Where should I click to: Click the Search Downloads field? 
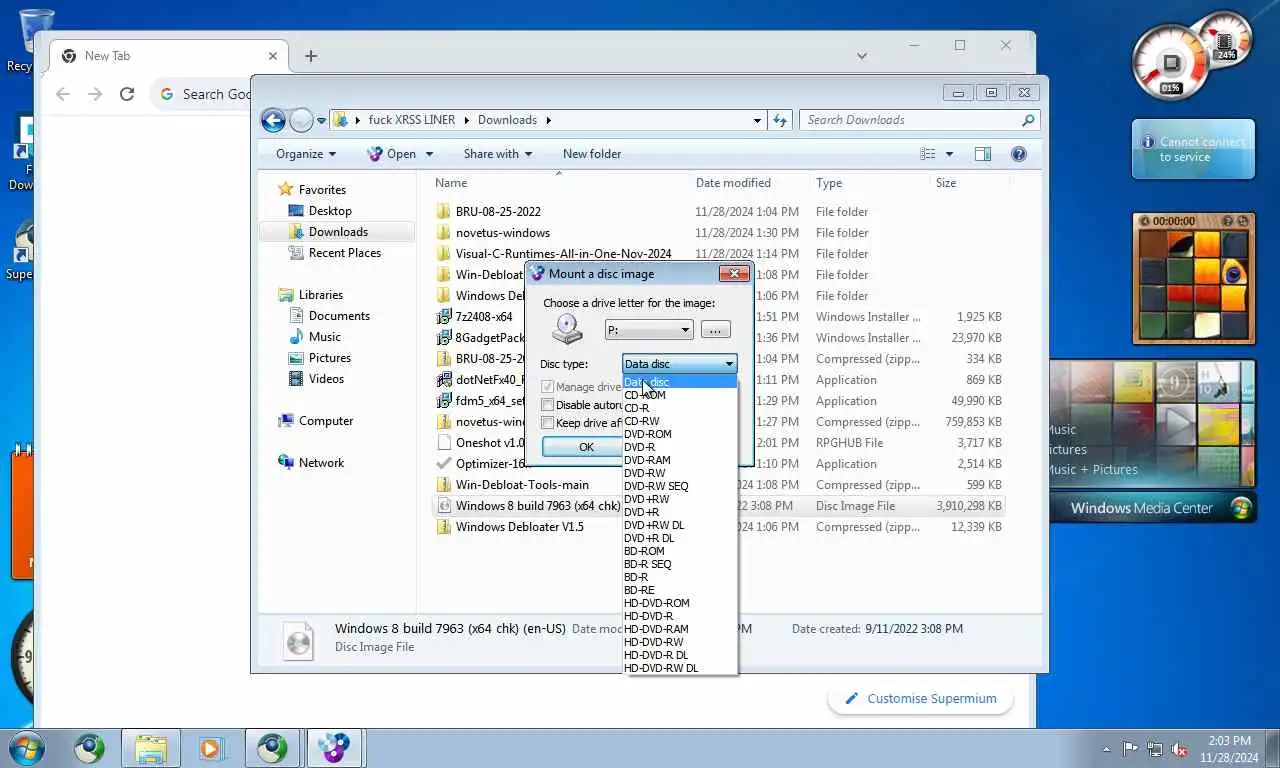pyautogui.click(x=911, y=120)
